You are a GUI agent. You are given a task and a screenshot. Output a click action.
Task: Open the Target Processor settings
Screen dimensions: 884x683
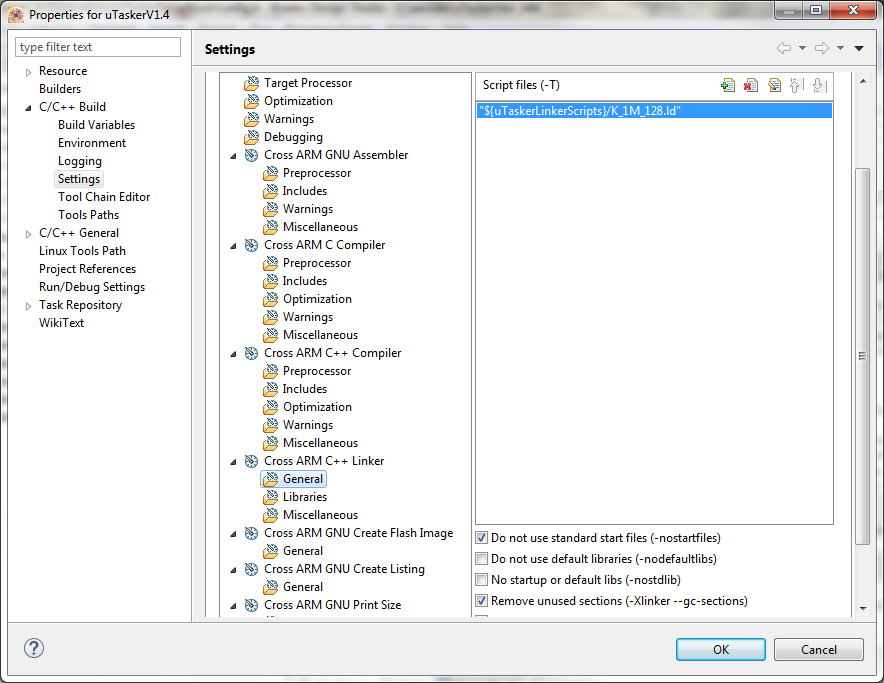[308, 83]
